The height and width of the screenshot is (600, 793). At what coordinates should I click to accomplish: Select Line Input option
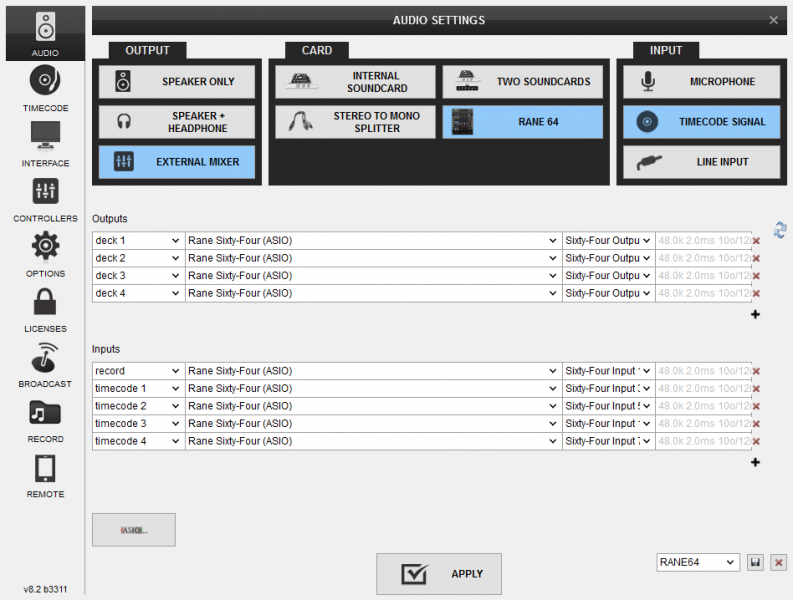point(701,162)
